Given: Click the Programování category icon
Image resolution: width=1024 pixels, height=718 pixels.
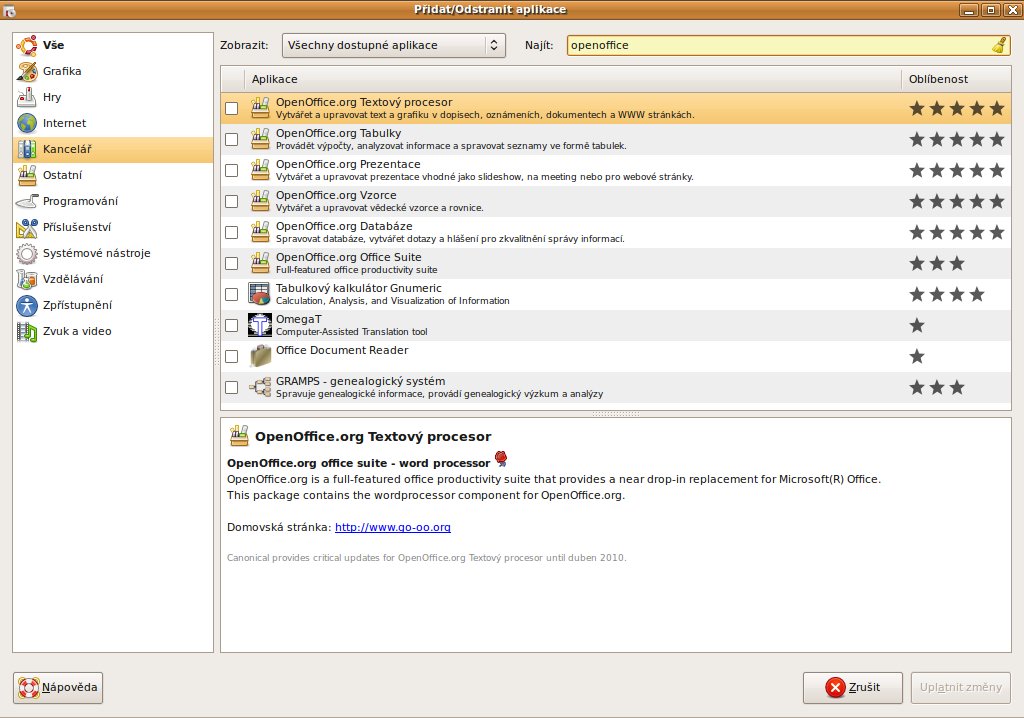Looking at the screenshot, I should pyautogui.click(x=27, y=201).
